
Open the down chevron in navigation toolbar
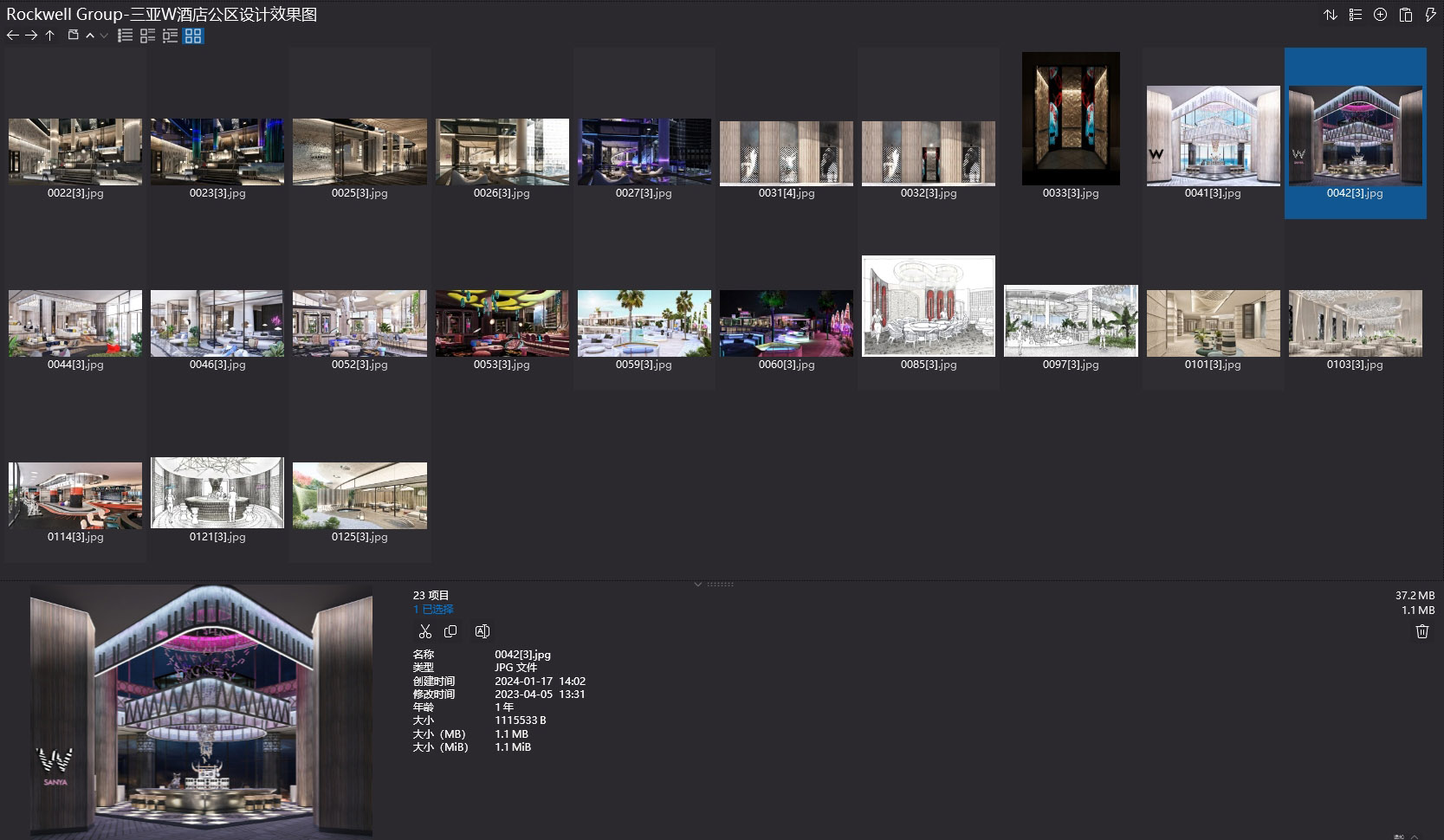point(104,36)
